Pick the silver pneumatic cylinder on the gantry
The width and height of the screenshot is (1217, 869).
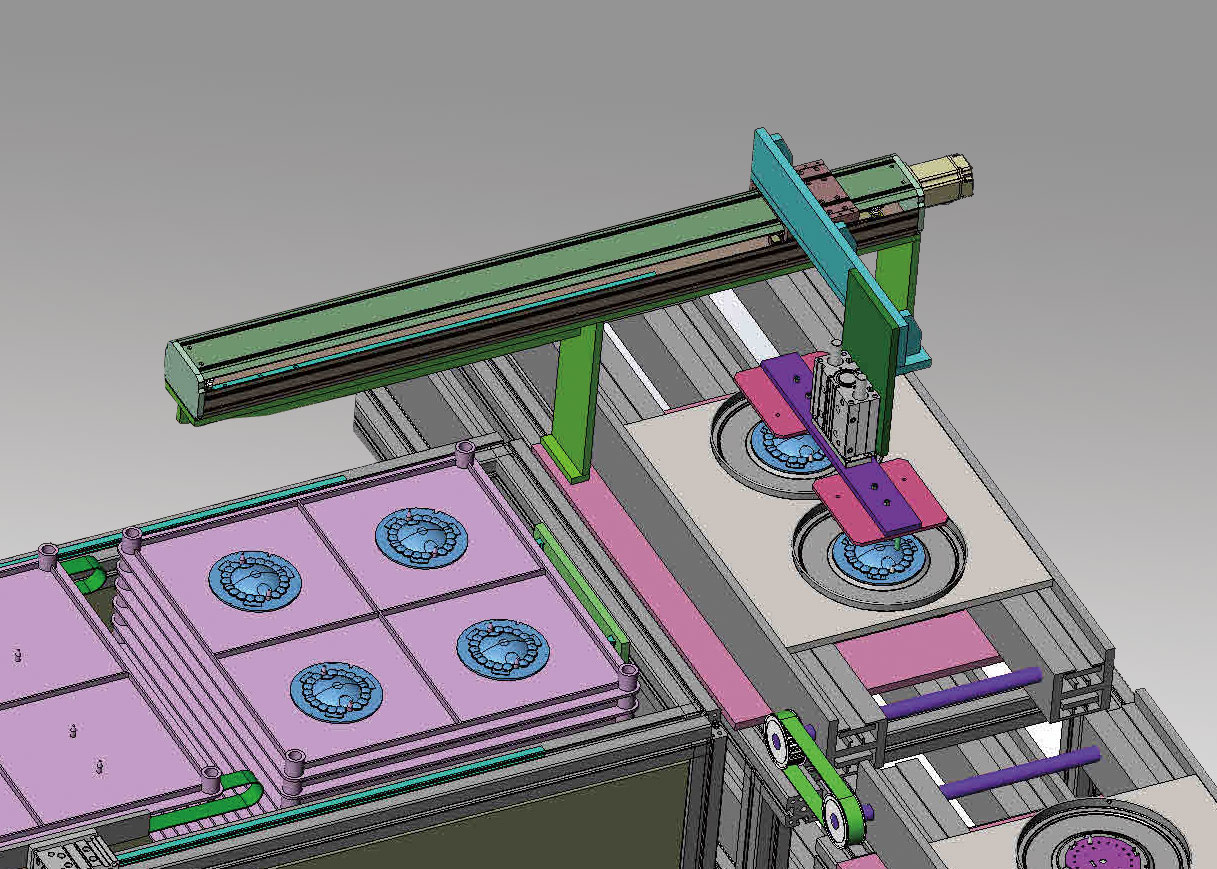pyautogui.click(x=847, y=407)
